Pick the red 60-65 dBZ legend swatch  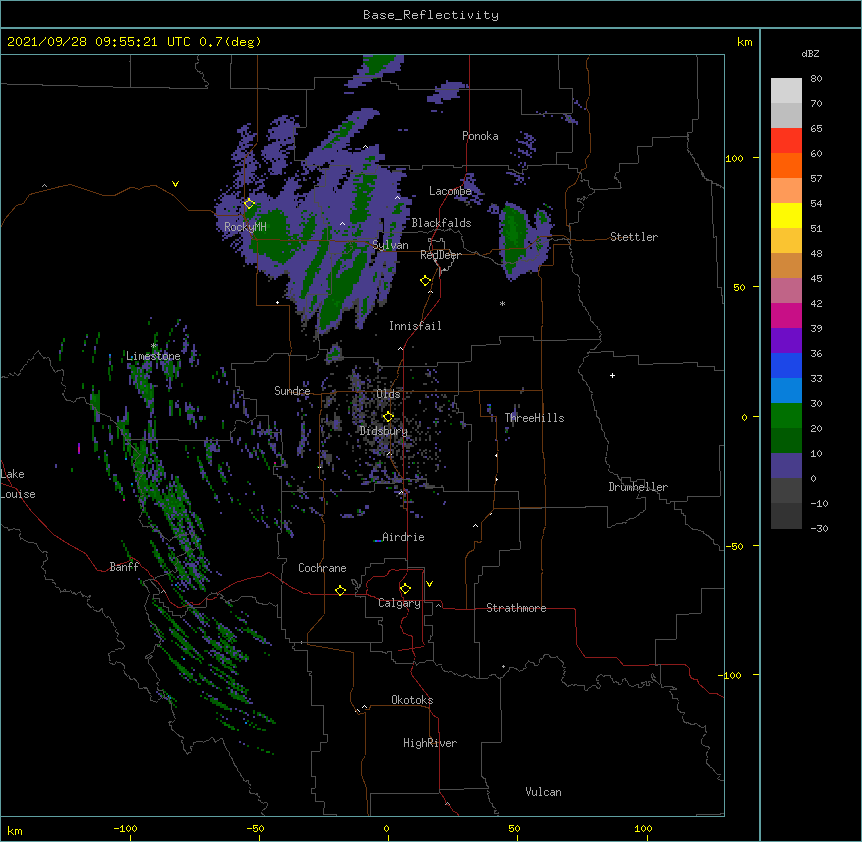[786, 141]
